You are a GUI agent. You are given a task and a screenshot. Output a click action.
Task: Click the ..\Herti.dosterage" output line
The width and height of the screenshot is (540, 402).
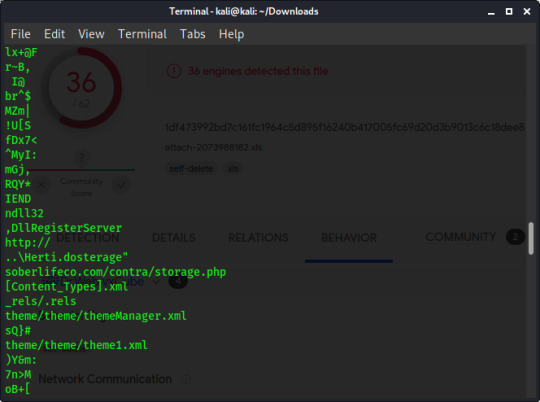66,257
